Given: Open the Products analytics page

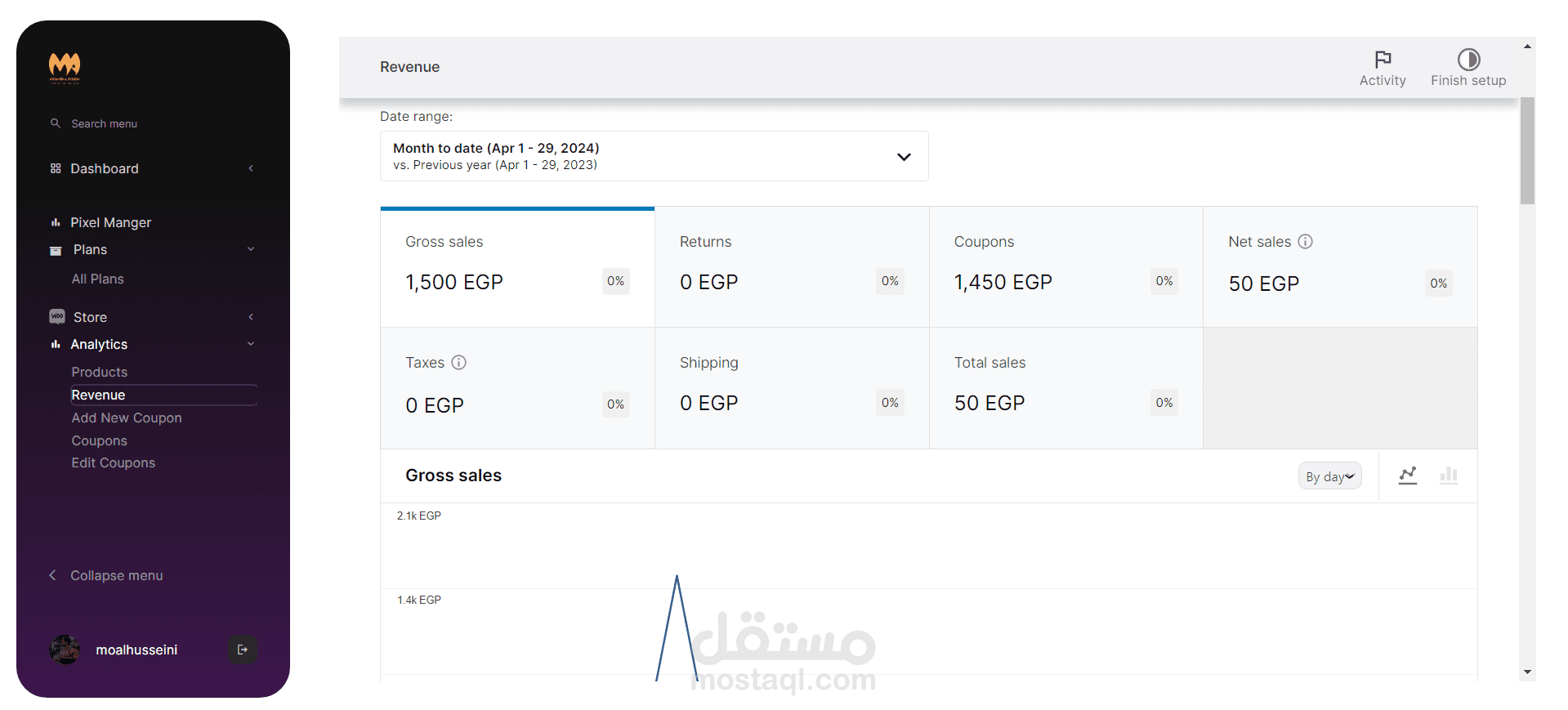Looking at the screenshot, I should (x=100, y=372).
